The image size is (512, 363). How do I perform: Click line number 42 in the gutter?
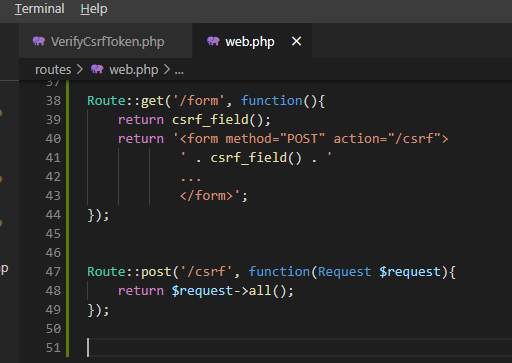click(x=53, y=177)
